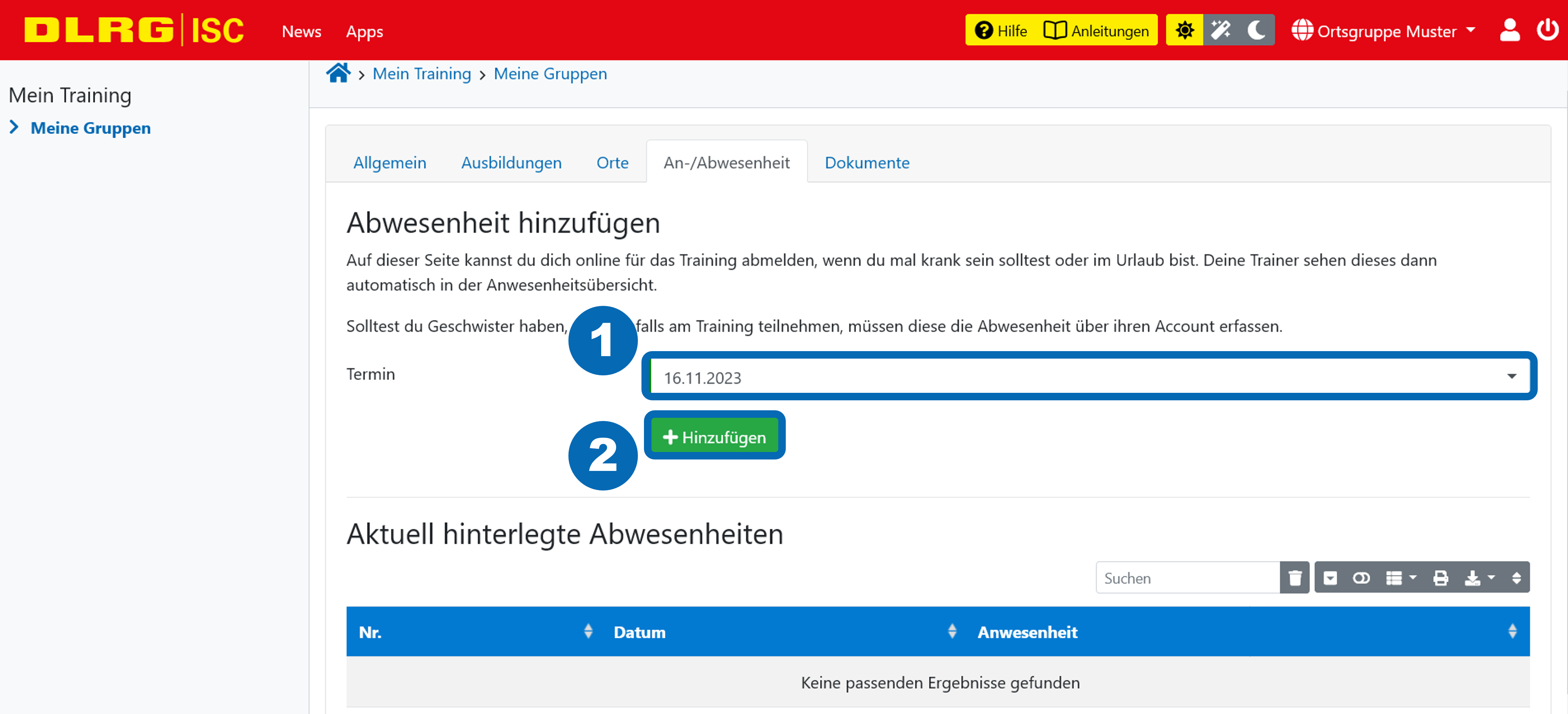Open Anleitungen via the book icon

point(1056,30)
